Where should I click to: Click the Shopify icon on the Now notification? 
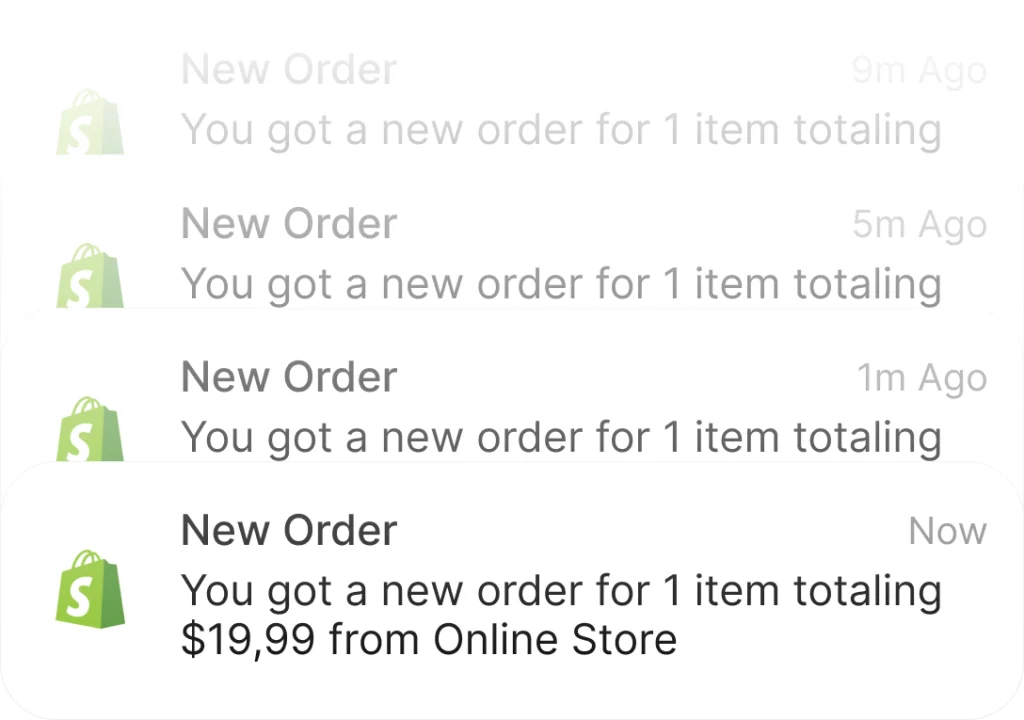(90, 589)
